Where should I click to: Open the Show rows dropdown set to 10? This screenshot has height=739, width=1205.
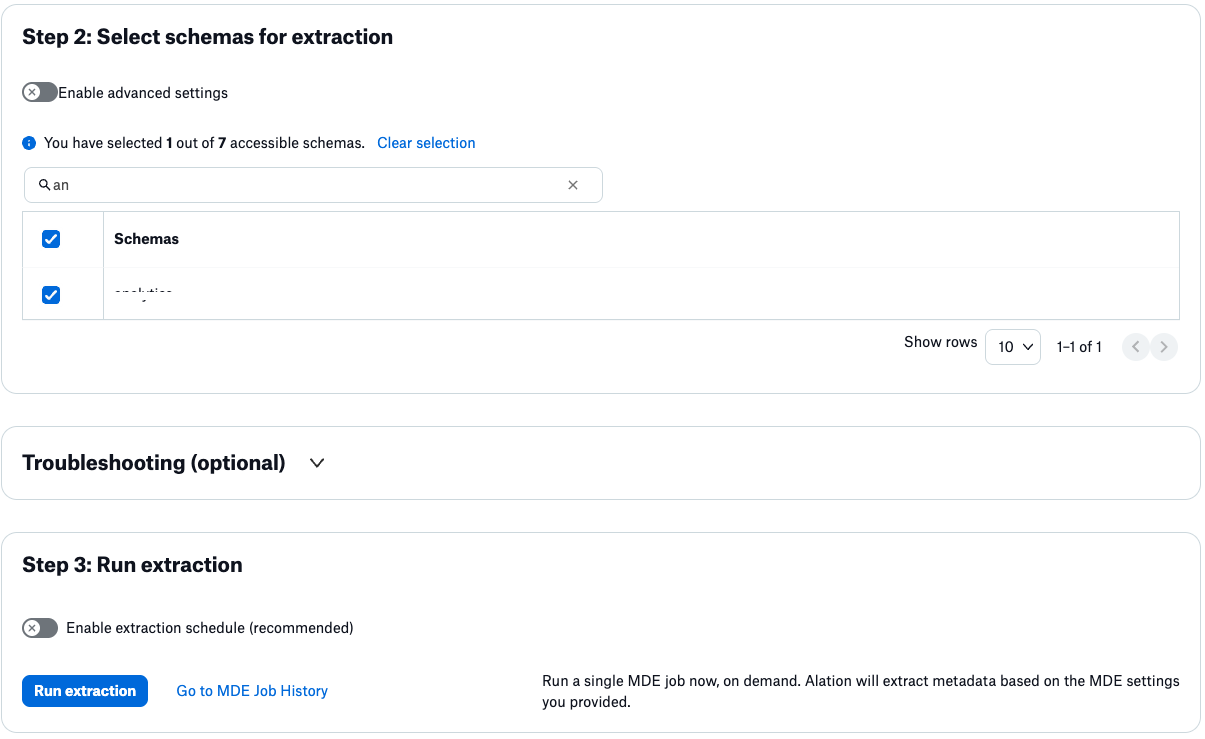pyautogui.click(x=1012, y=347)
